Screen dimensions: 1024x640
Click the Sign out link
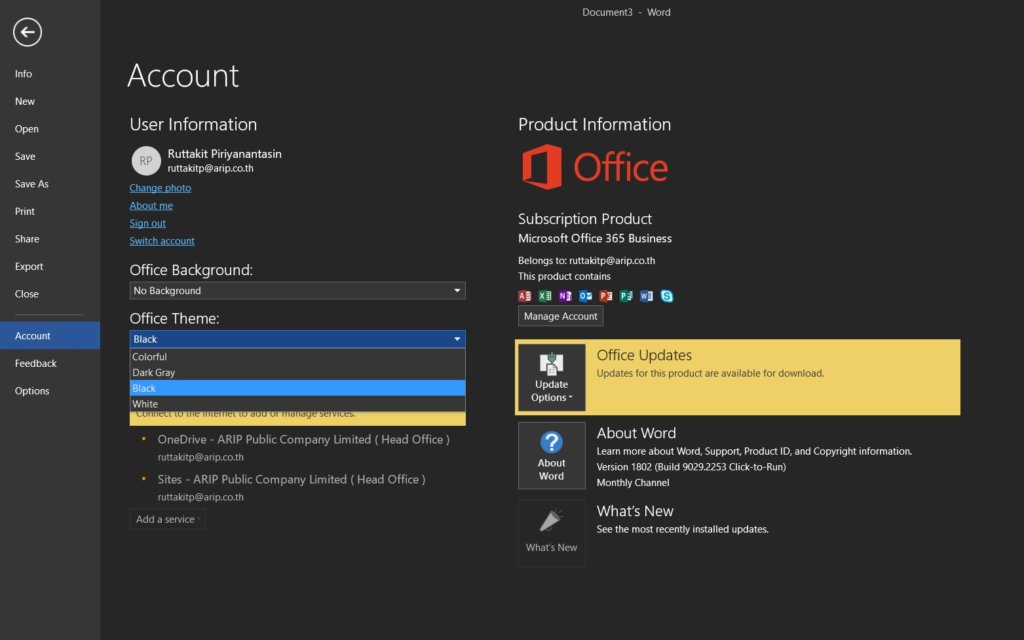(148, 223)
